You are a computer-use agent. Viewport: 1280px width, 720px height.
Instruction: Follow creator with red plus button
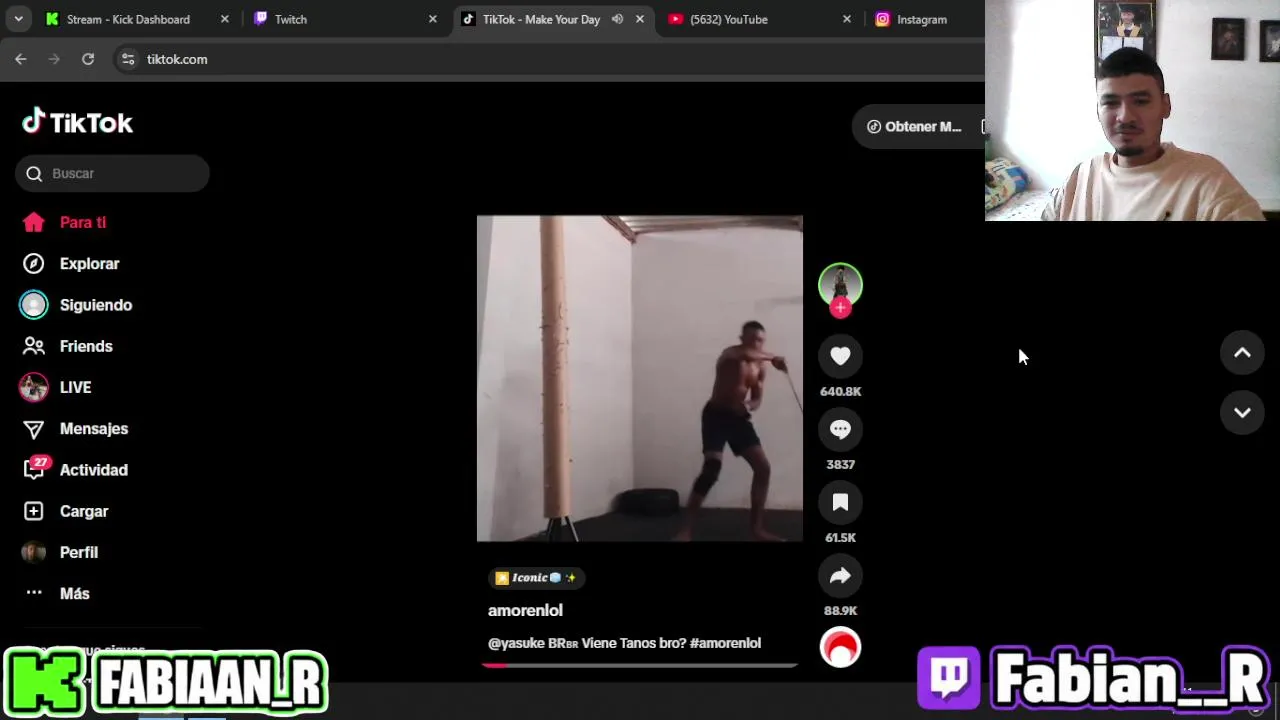(x=840, y=308)
